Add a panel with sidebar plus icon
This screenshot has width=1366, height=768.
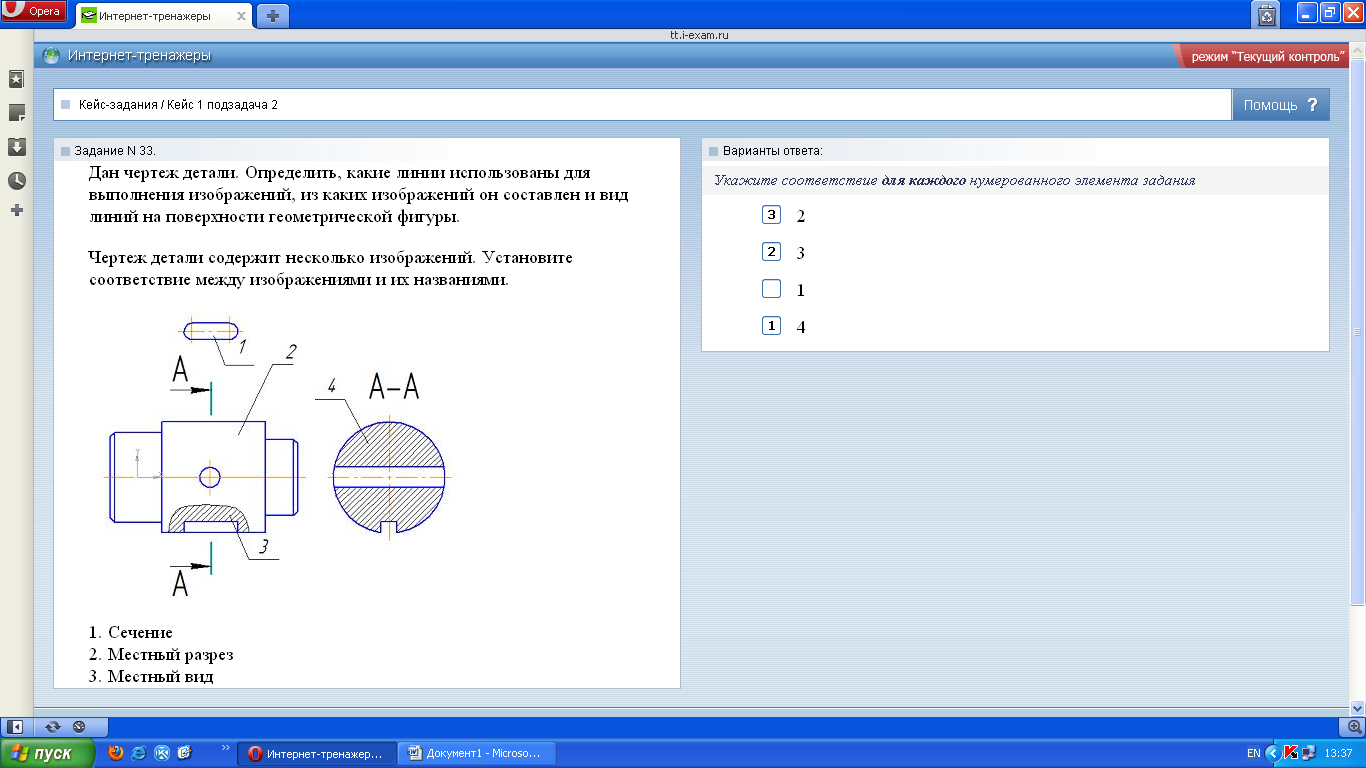[x=16, y=210]
